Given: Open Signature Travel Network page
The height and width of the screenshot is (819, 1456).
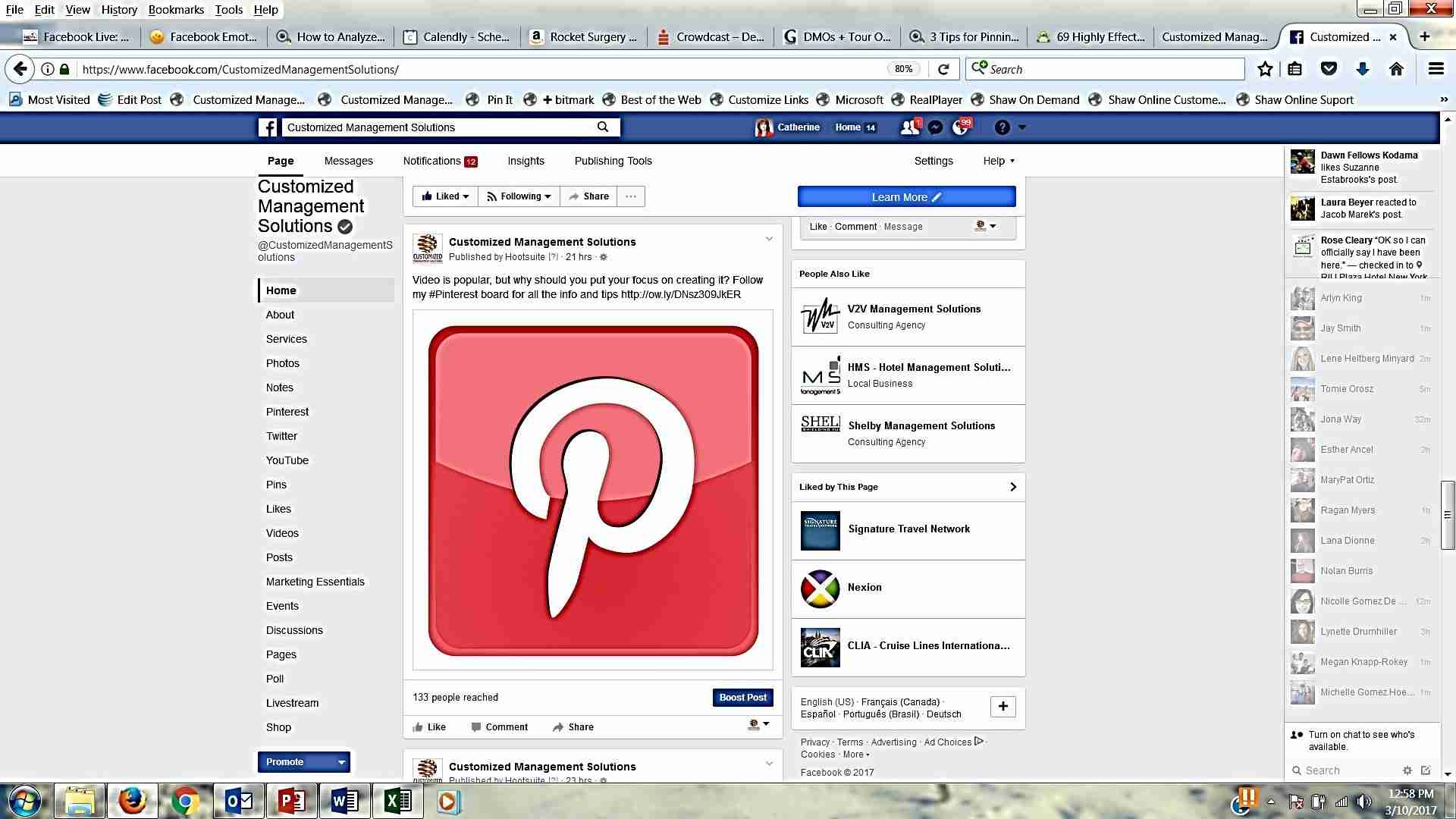Looking at the screenshot, I should point(908,529).
